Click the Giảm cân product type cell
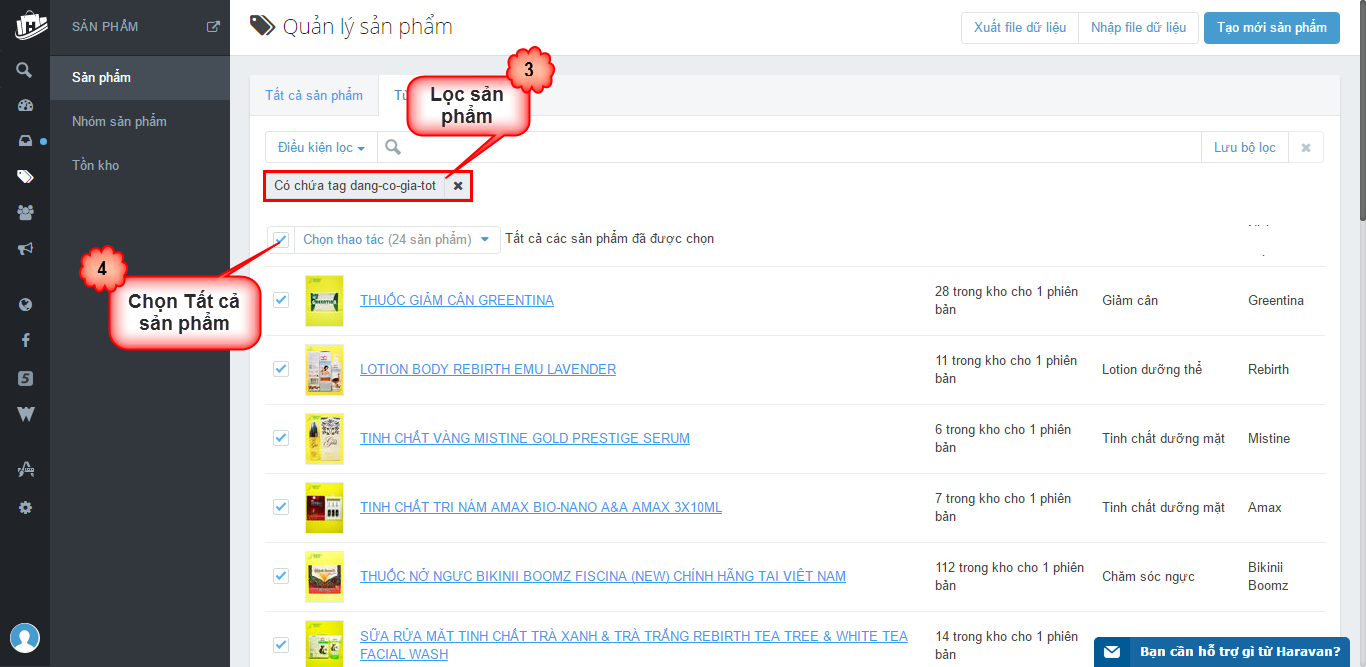The height and width of the screenshot is (667, 1366). (1130, 300)
